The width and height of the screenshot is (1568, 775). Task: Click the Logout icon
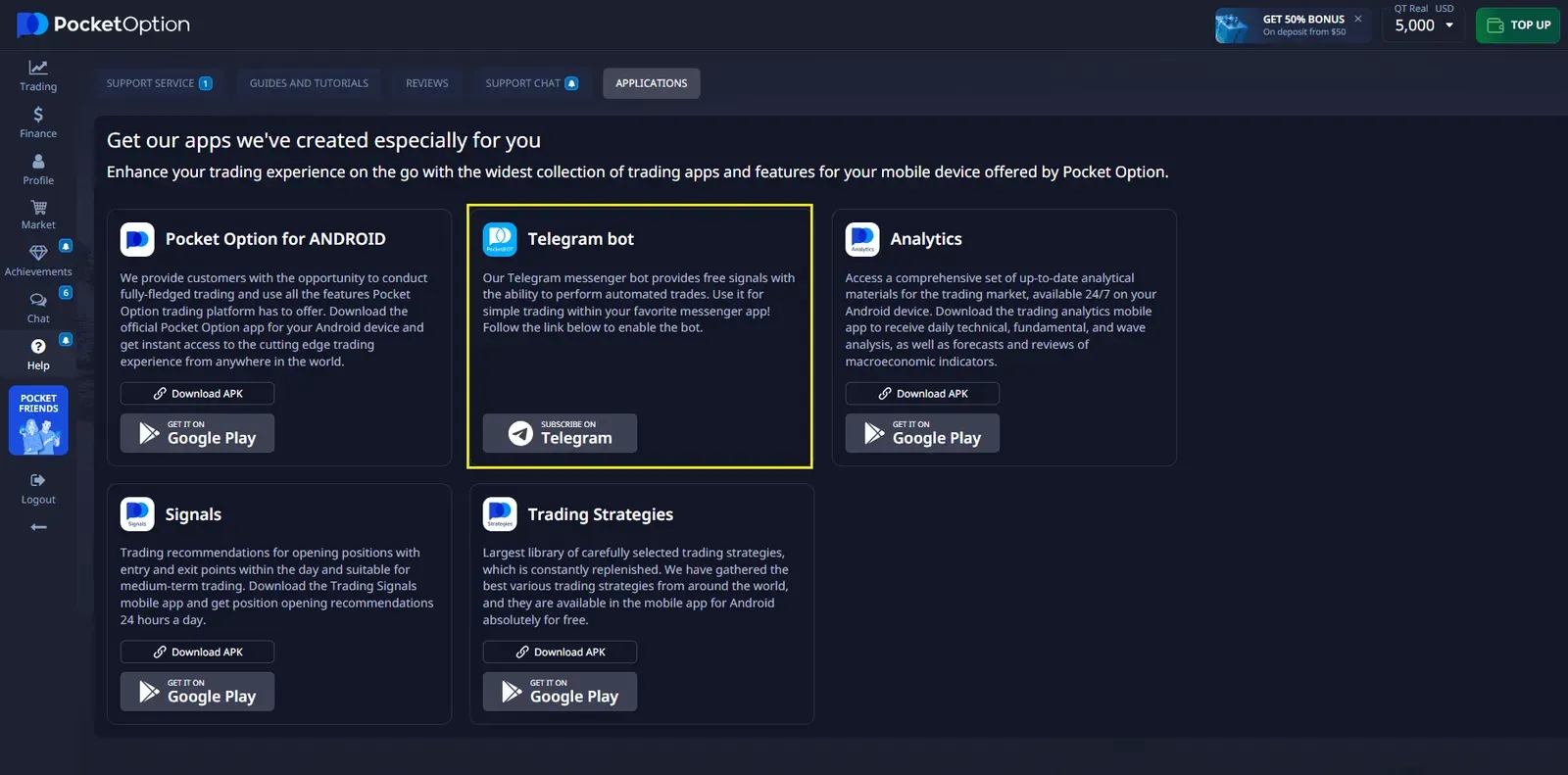coord(38,487)
